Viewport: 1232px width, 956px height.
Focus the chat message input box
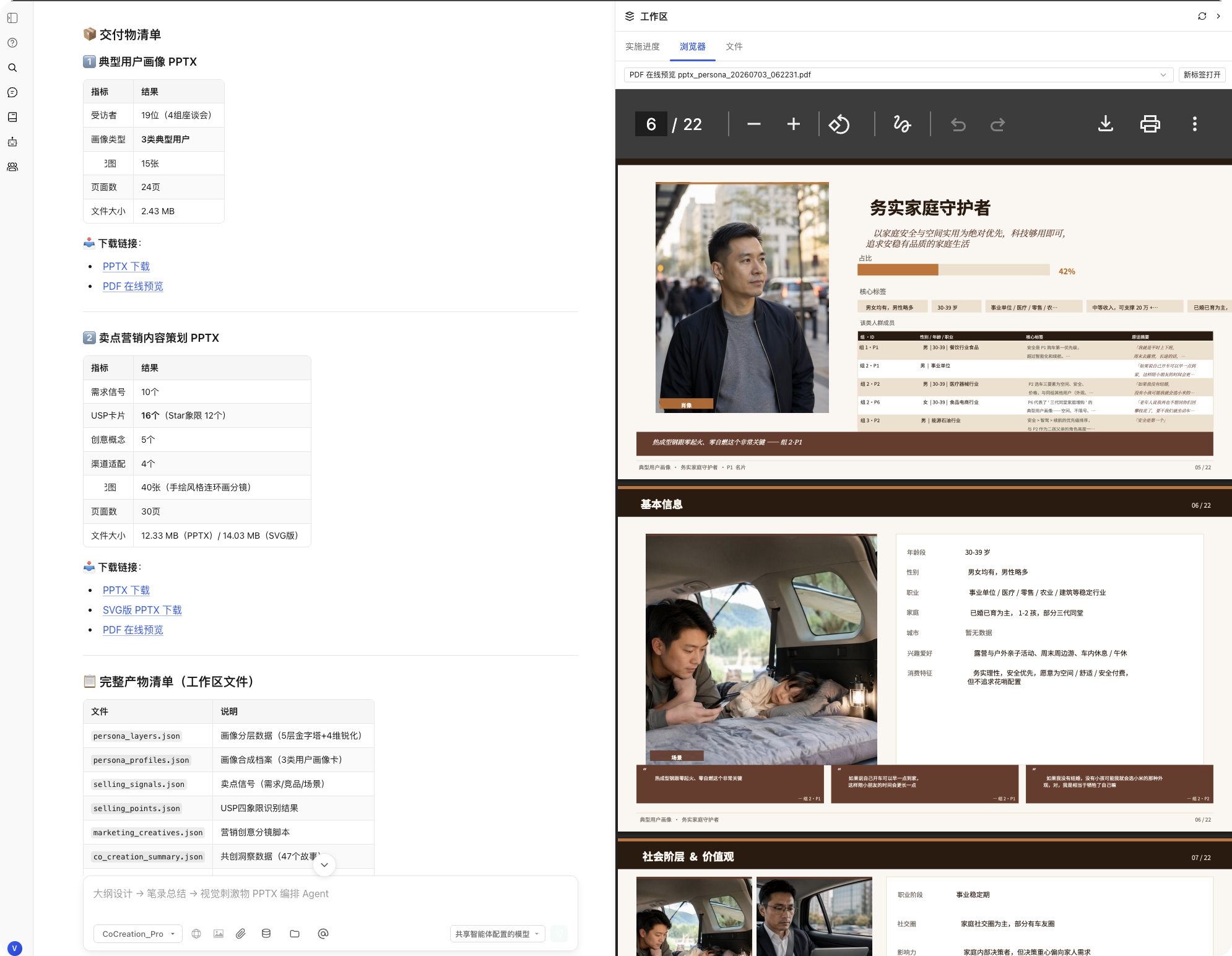click(x=331, y=894)
